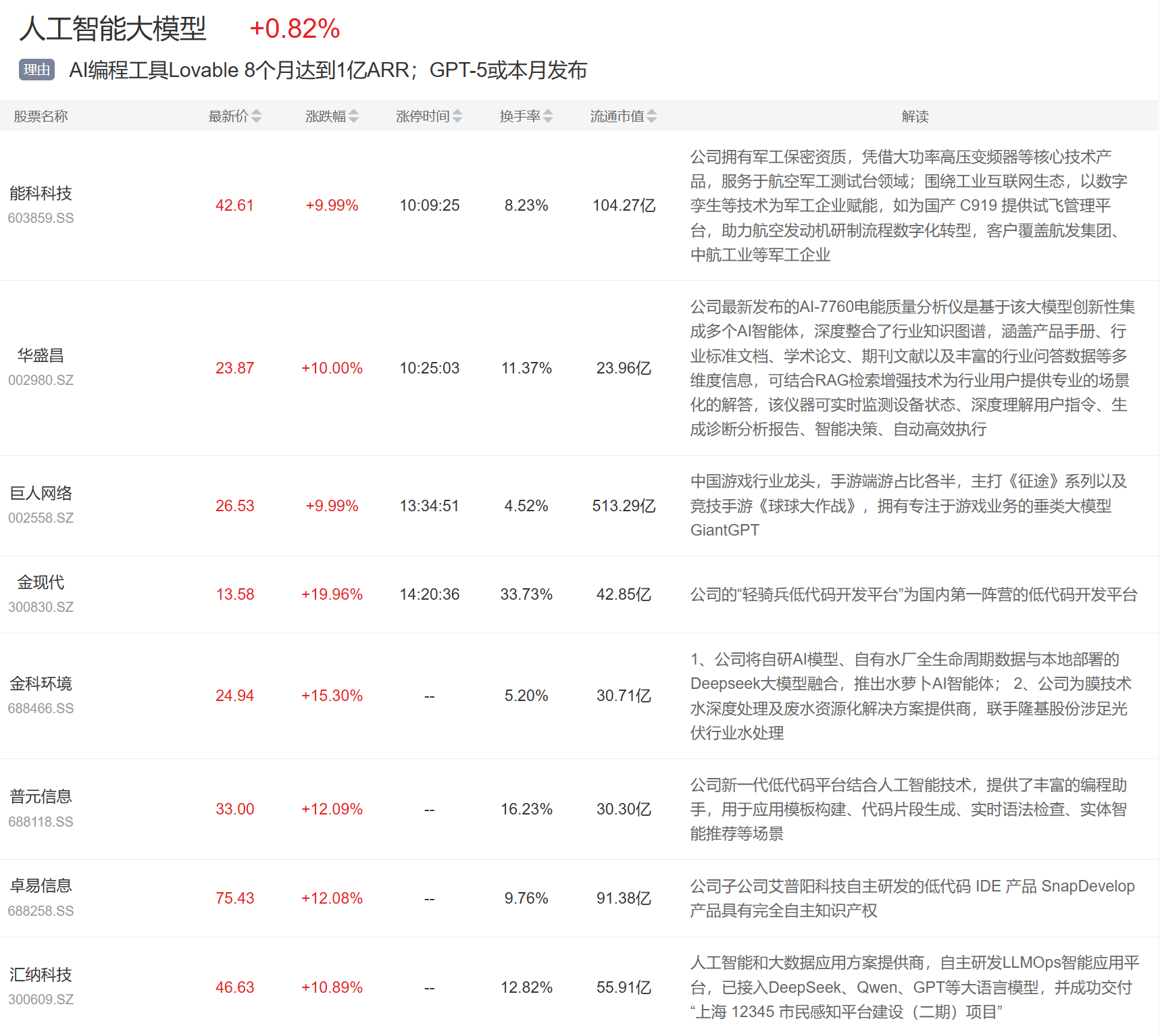The image size is (1160, 1036).
Task: Click the 解读 column header
Action: point(915,116)
